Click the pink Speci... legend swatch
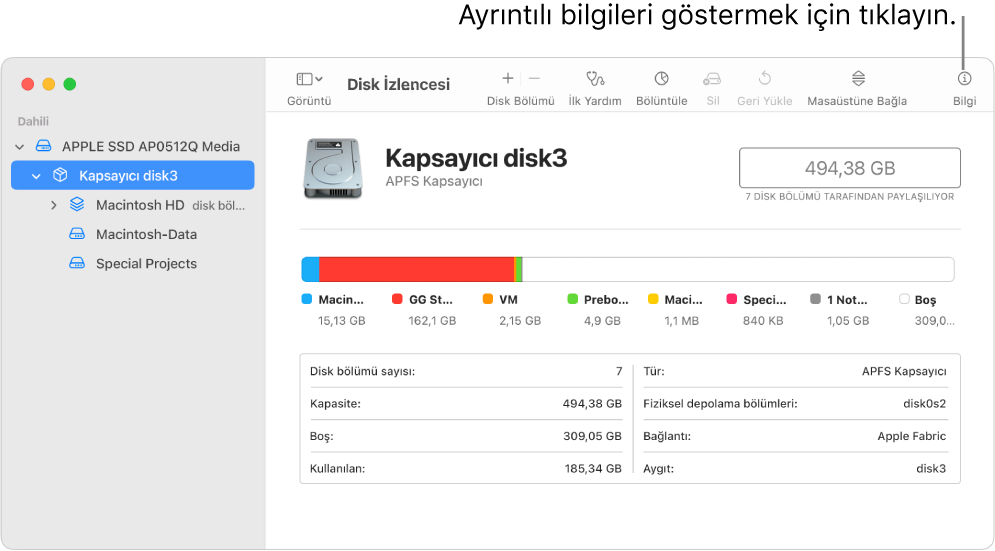The height and width of the screenshot is (551, 995). (x=732, y=299)
